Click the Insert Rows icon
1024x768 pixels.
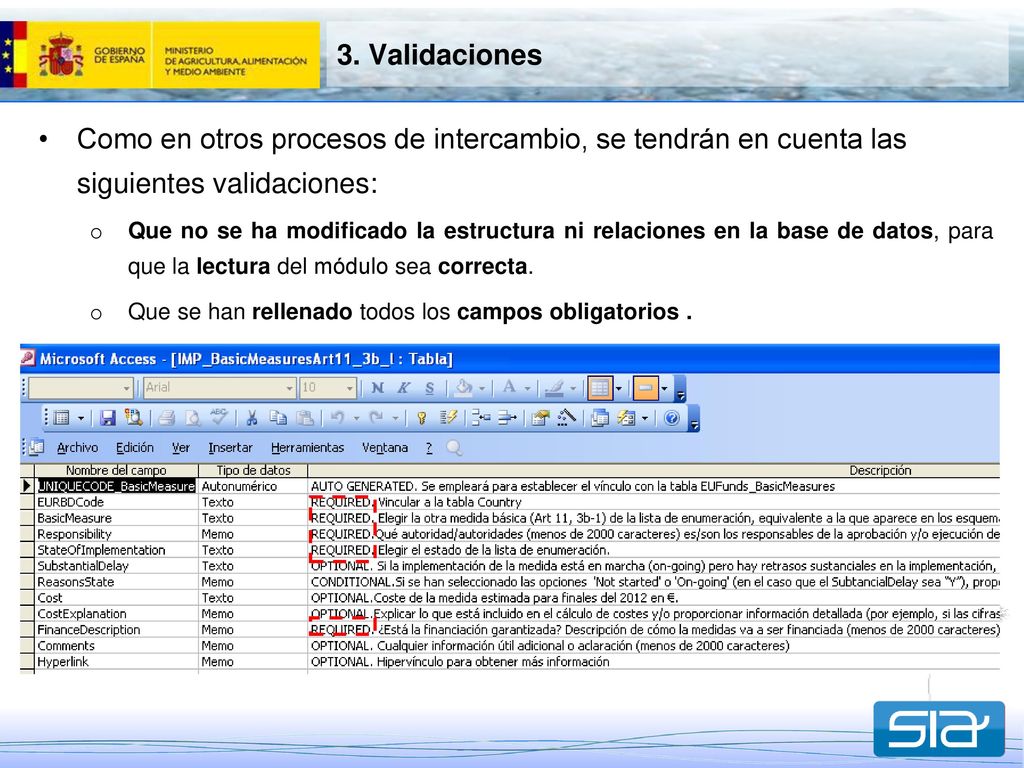[x=481, y=418]
